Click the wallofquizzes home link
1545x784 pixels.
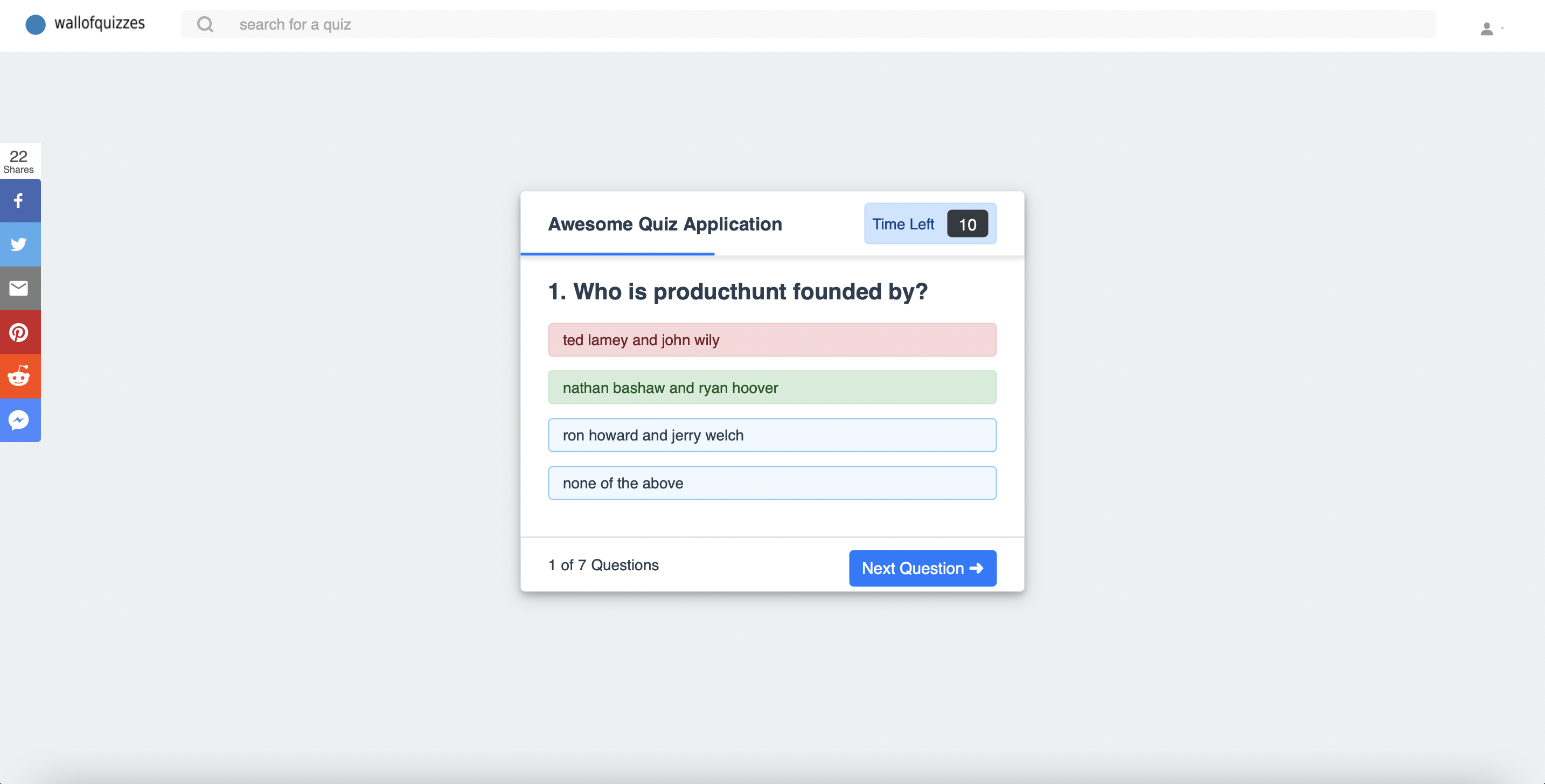point(100,23)
